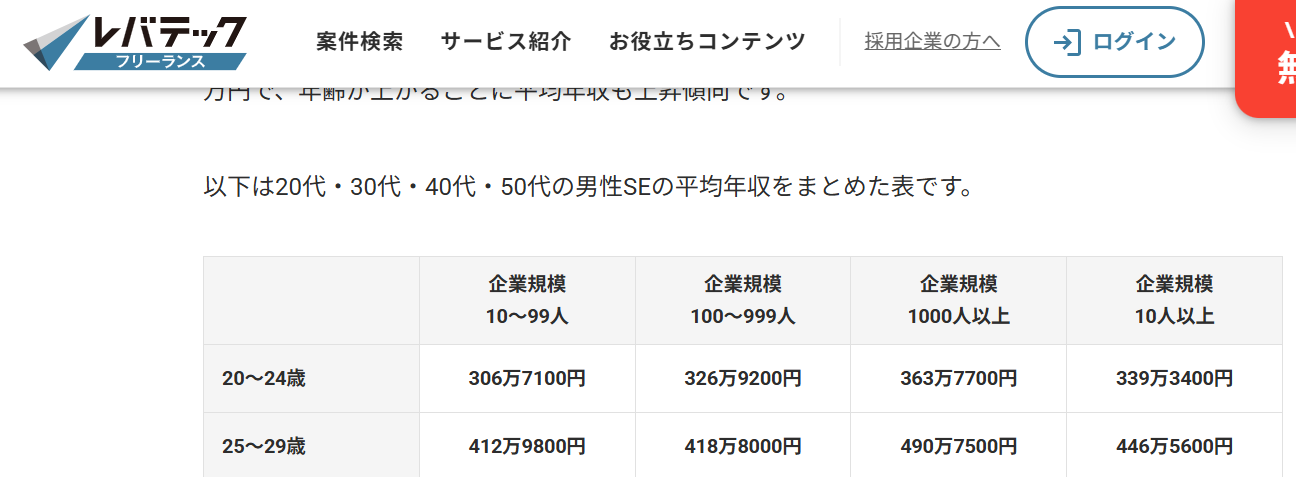
Task: Click the 企業規模 100〜999人 column header
Action: (742, 300)
